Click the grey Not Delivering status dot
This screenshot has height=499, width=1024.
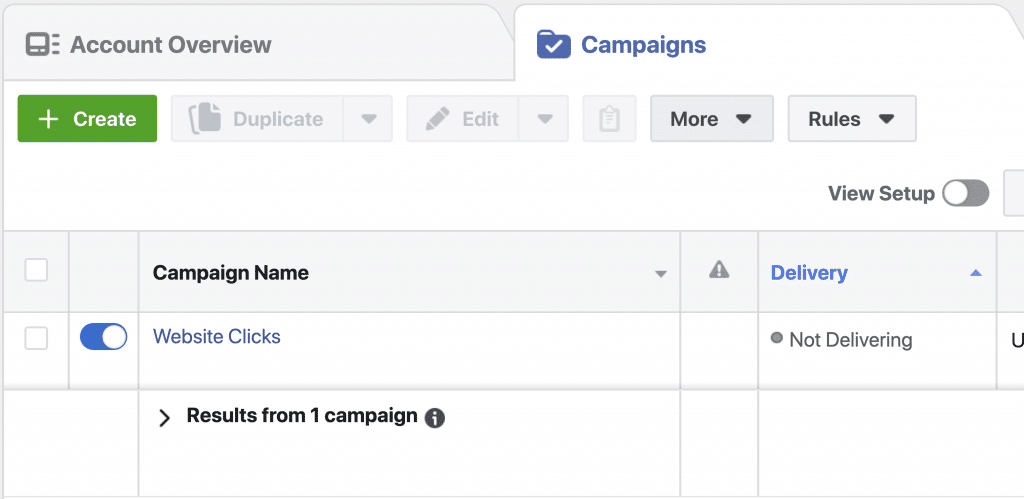[x=776, y=338]
